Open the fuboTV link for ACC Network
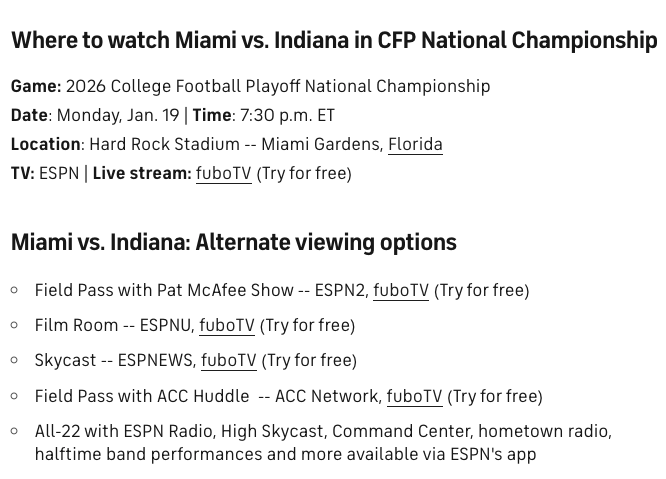The height and width of the screenshot is (479, 666). [x=414, y=396]
